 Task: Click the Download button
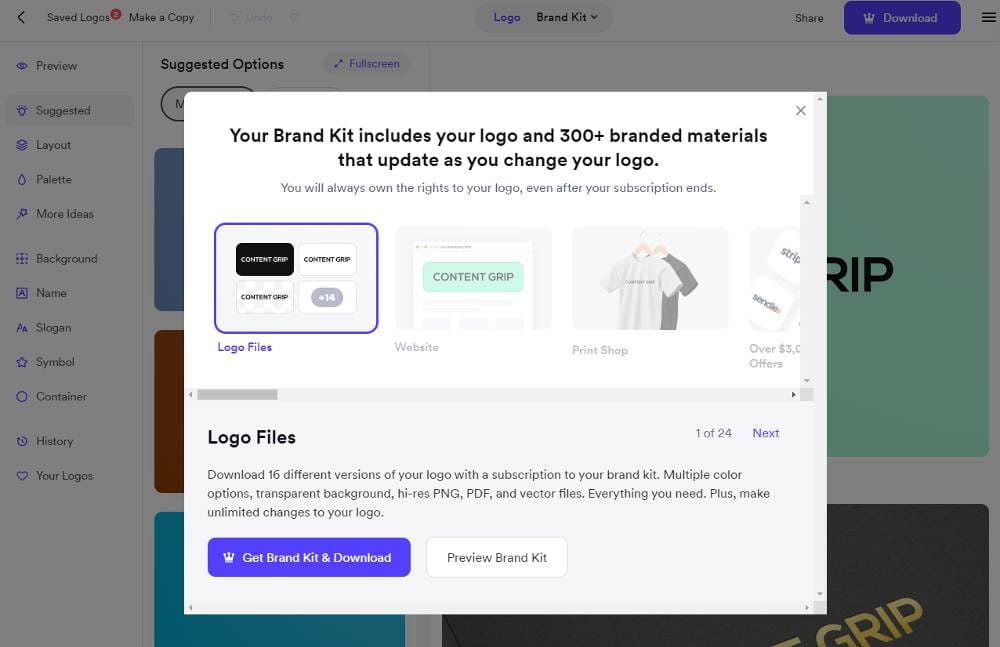(901, 17)
